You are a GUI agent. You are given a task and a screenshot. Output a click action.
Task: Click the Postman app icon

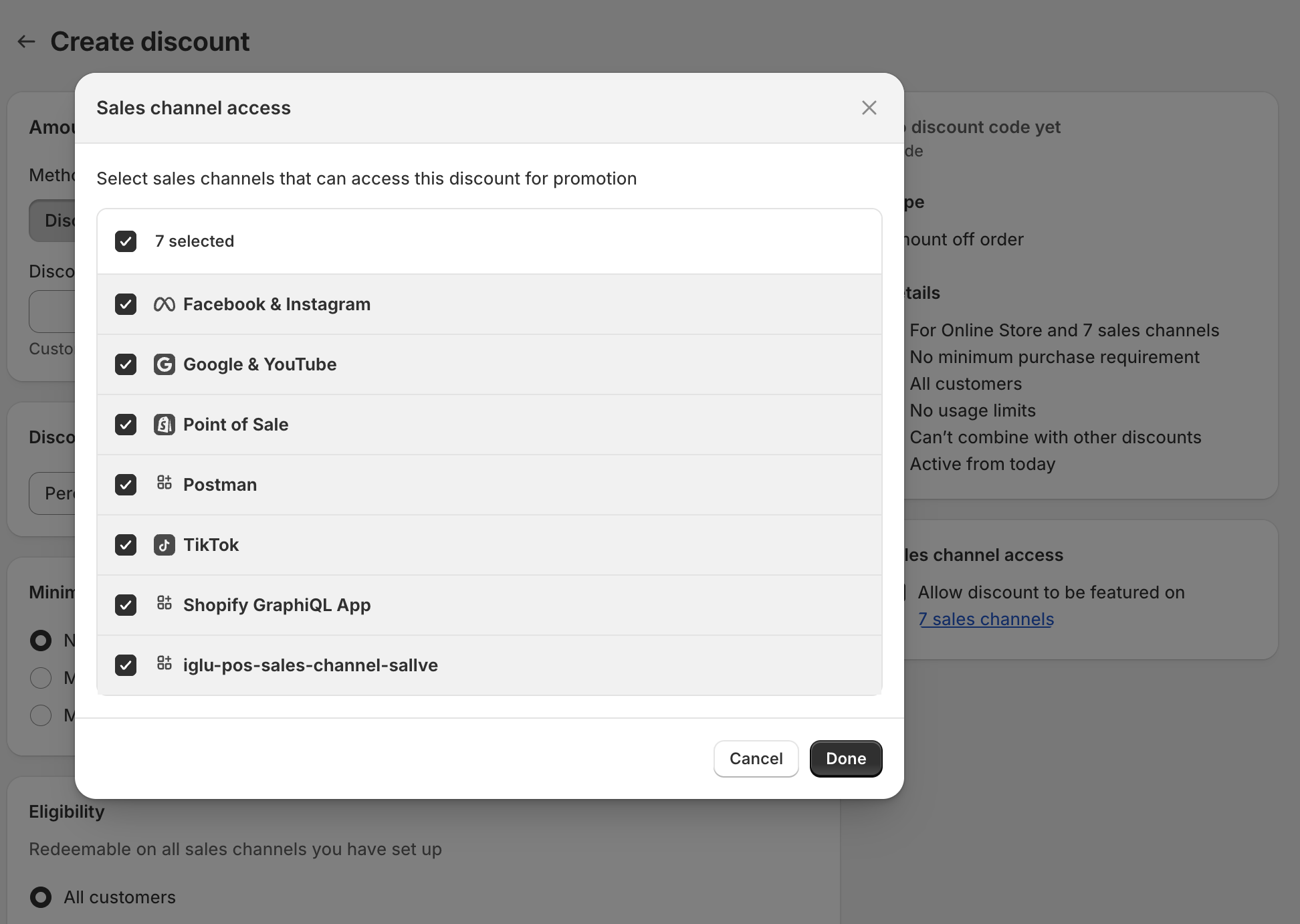(165, 483)
